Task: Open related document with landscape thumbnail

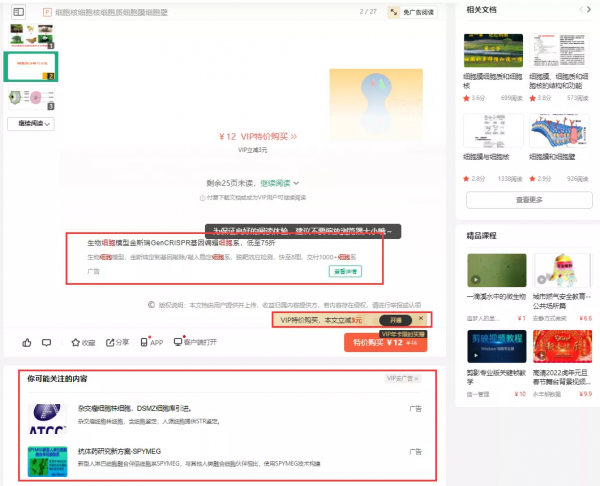Action: [493, 50]
